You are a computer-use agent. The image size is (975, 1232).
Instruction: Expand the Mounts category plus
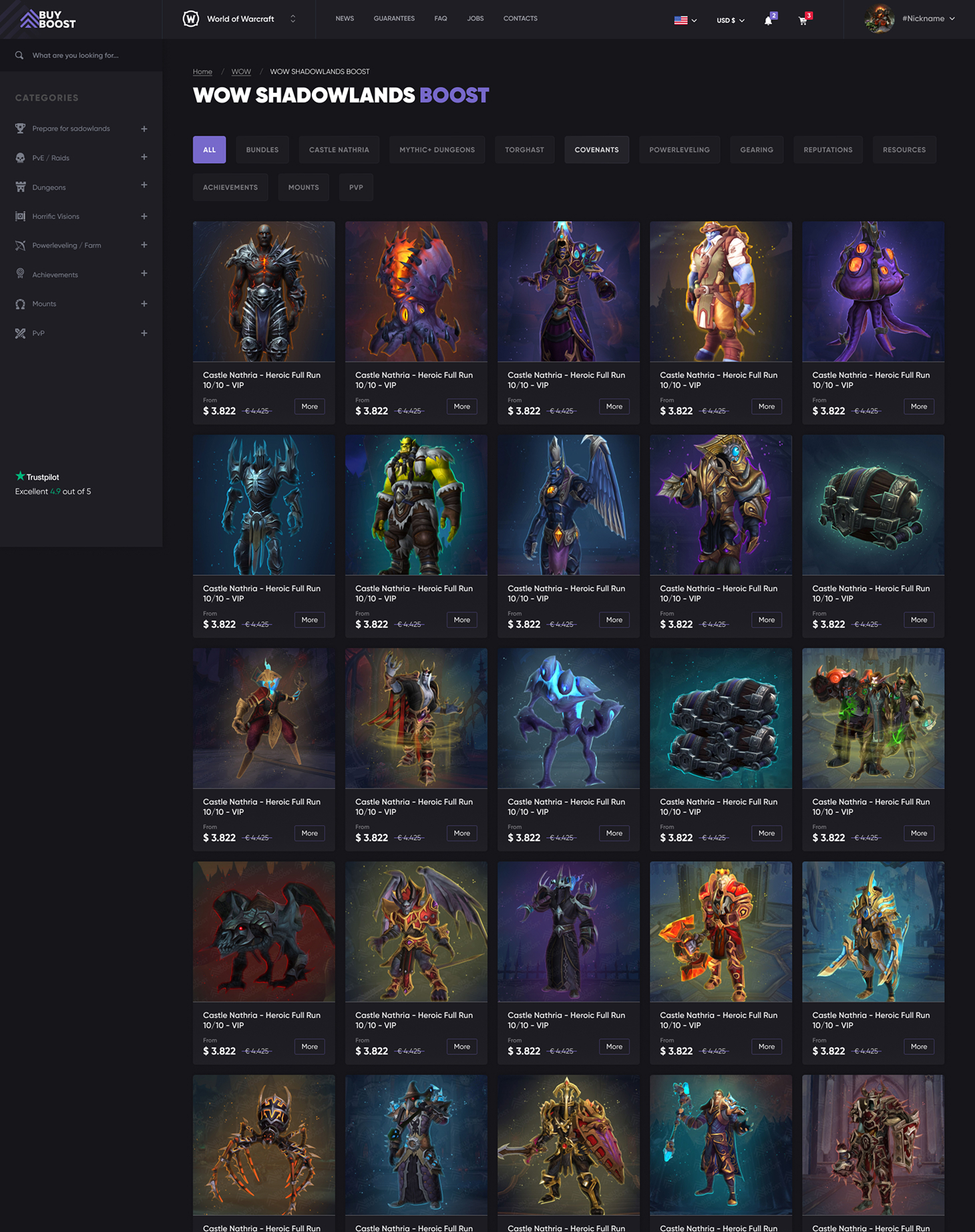[144, 304]
